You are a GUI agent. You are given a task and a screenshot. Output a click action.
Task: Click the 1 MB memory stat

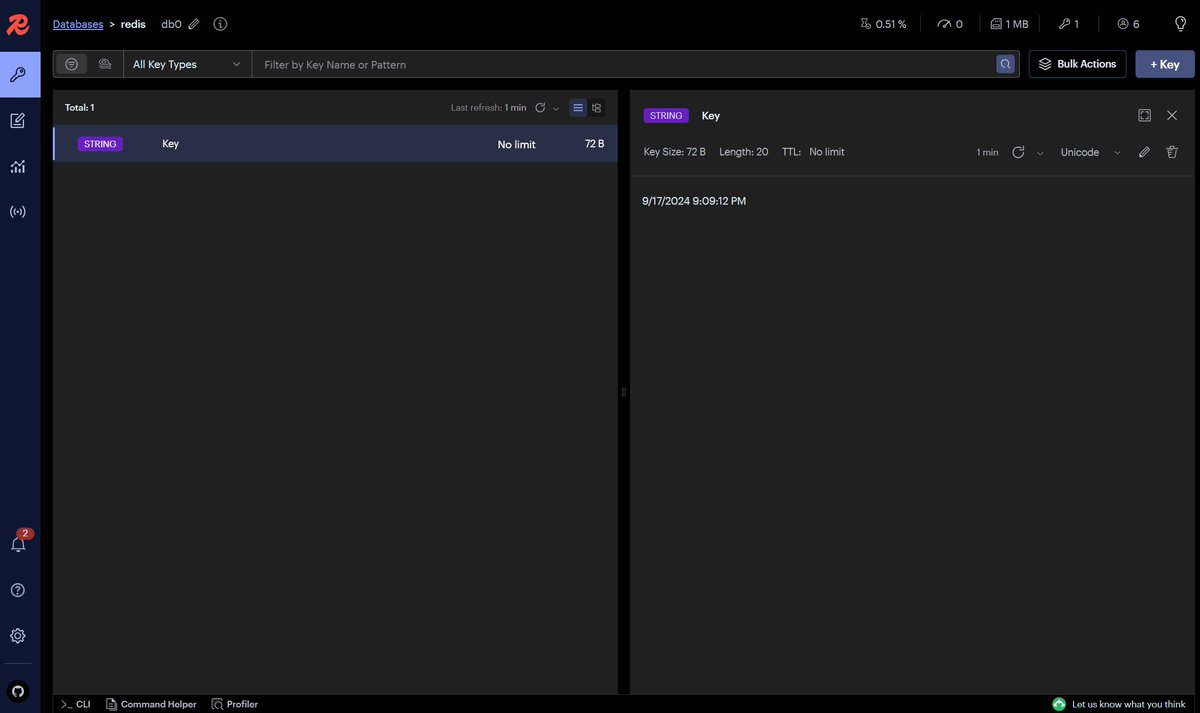coord(1009,24)
